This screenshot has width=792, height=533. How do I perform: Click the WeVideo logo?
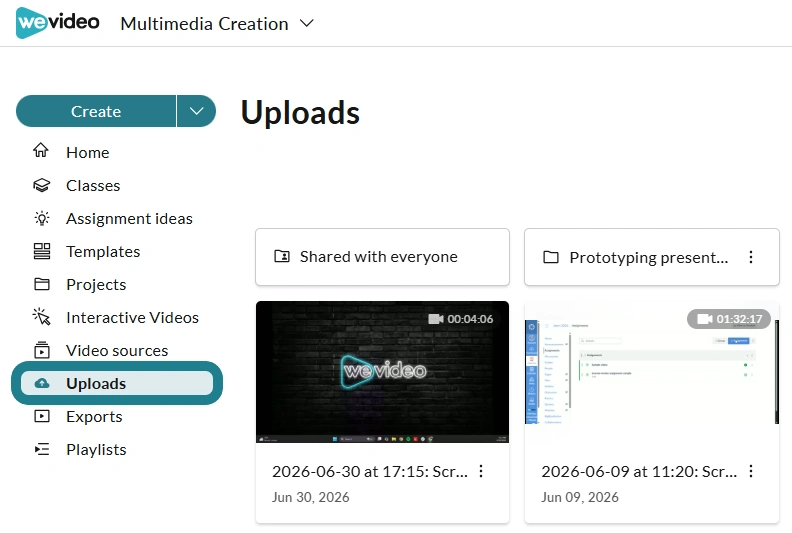[x=58, y=22]
